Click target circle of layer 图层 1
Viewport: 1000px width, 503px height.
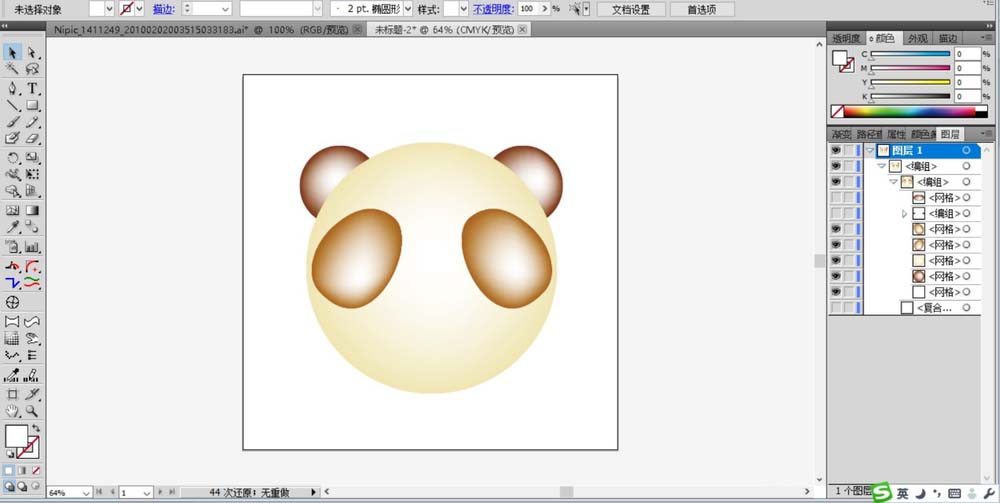pos(966,150)
